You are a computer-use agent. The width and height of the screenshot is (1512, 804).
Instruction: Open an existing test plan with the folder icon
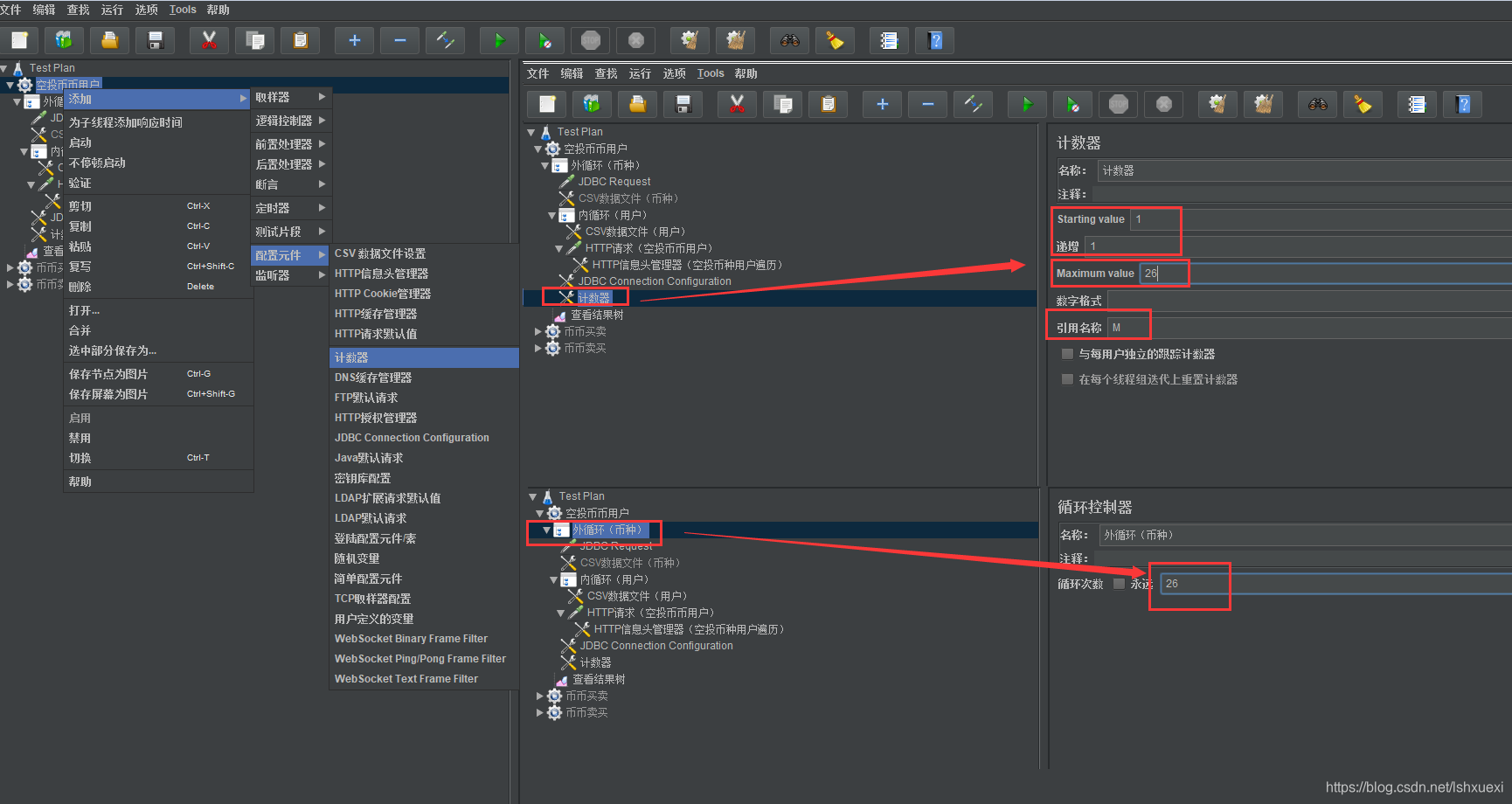[109, 40]
